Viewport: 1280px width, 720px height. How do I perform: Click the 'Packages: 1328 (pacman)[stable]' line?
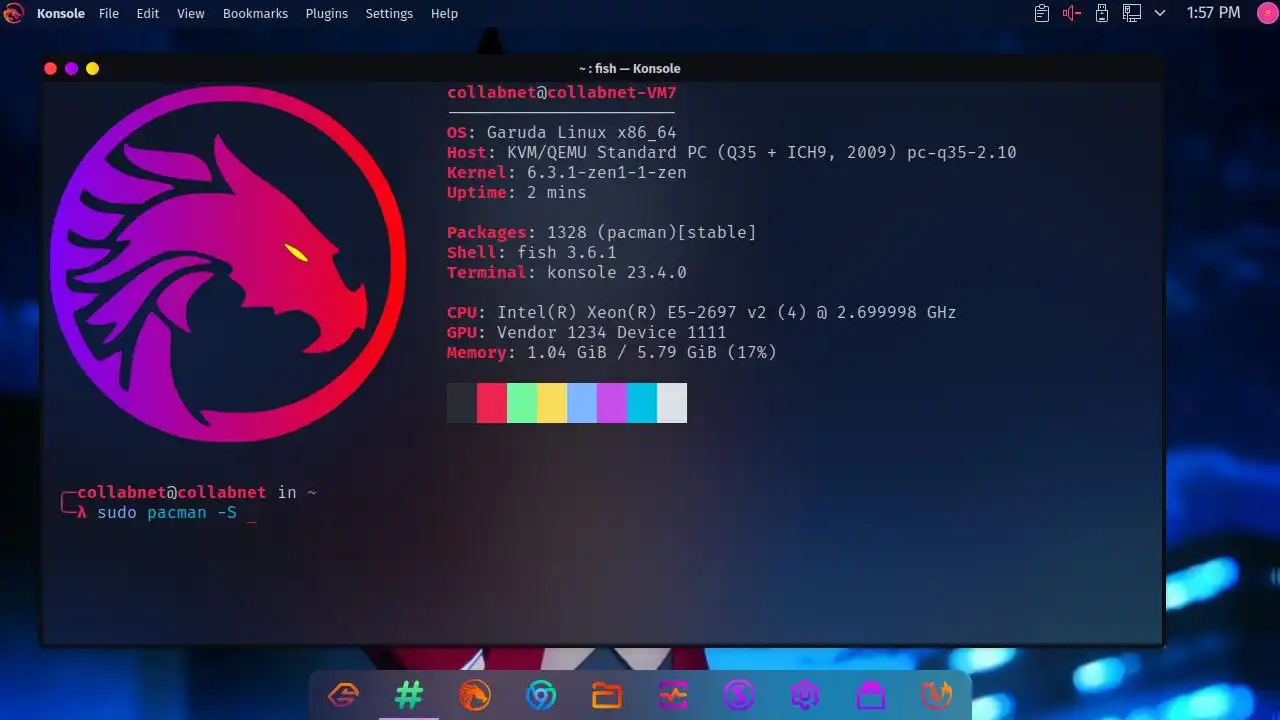pyautogui.click(x=602, y=233)
